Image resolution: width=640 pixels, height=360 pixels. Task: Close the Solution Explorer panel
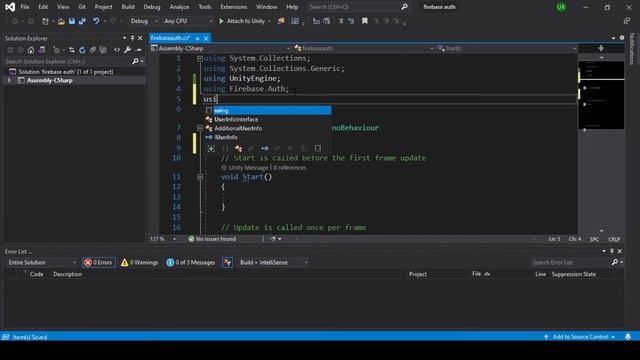tap(140, 38)
